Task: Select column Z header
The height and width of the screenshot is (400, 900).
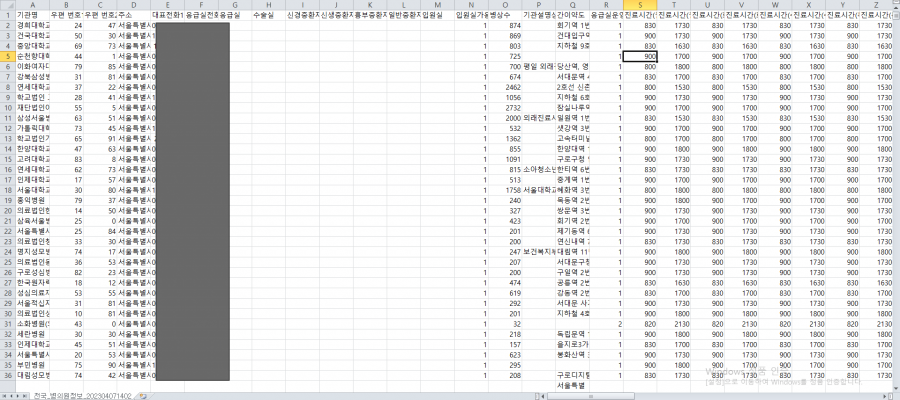Action: pyautogui.click(x=876, y=5)
